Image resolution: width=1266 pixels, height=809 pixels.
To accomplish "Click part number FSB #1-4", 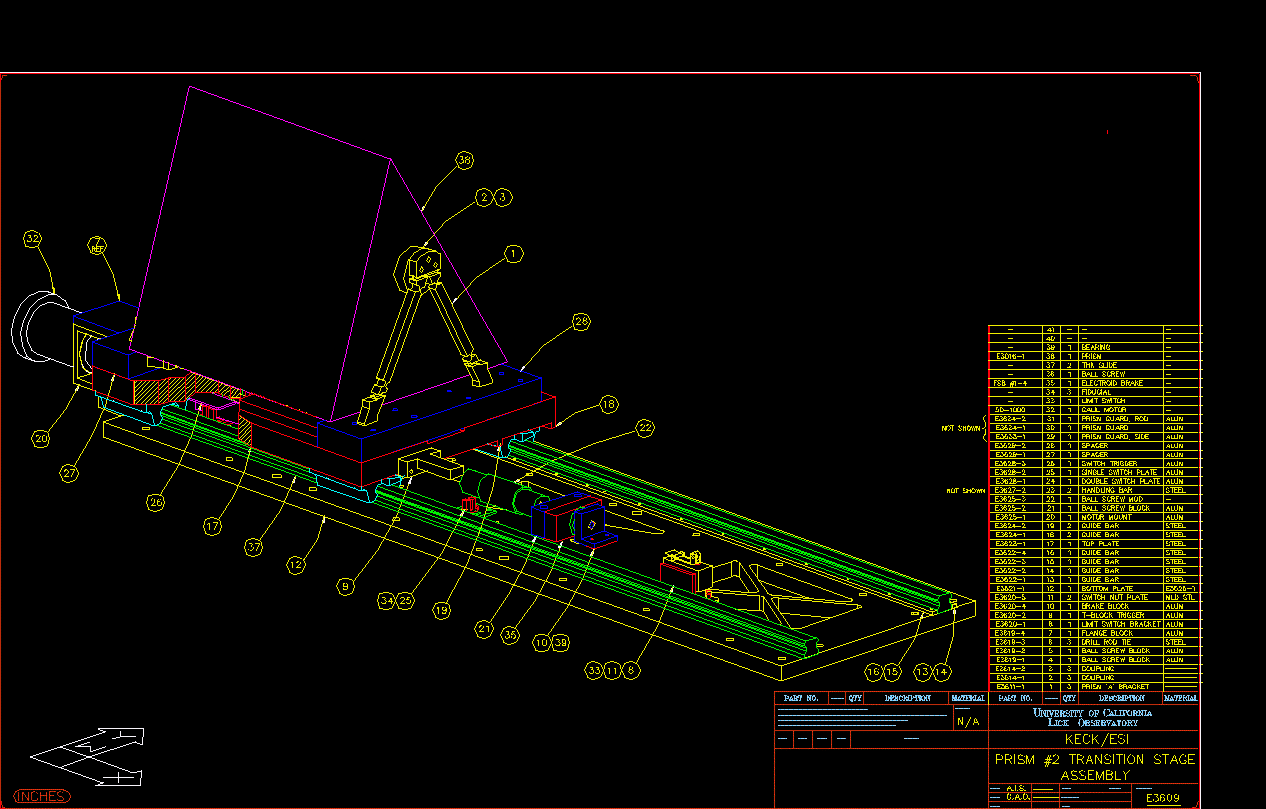I will coord(1010,383).
